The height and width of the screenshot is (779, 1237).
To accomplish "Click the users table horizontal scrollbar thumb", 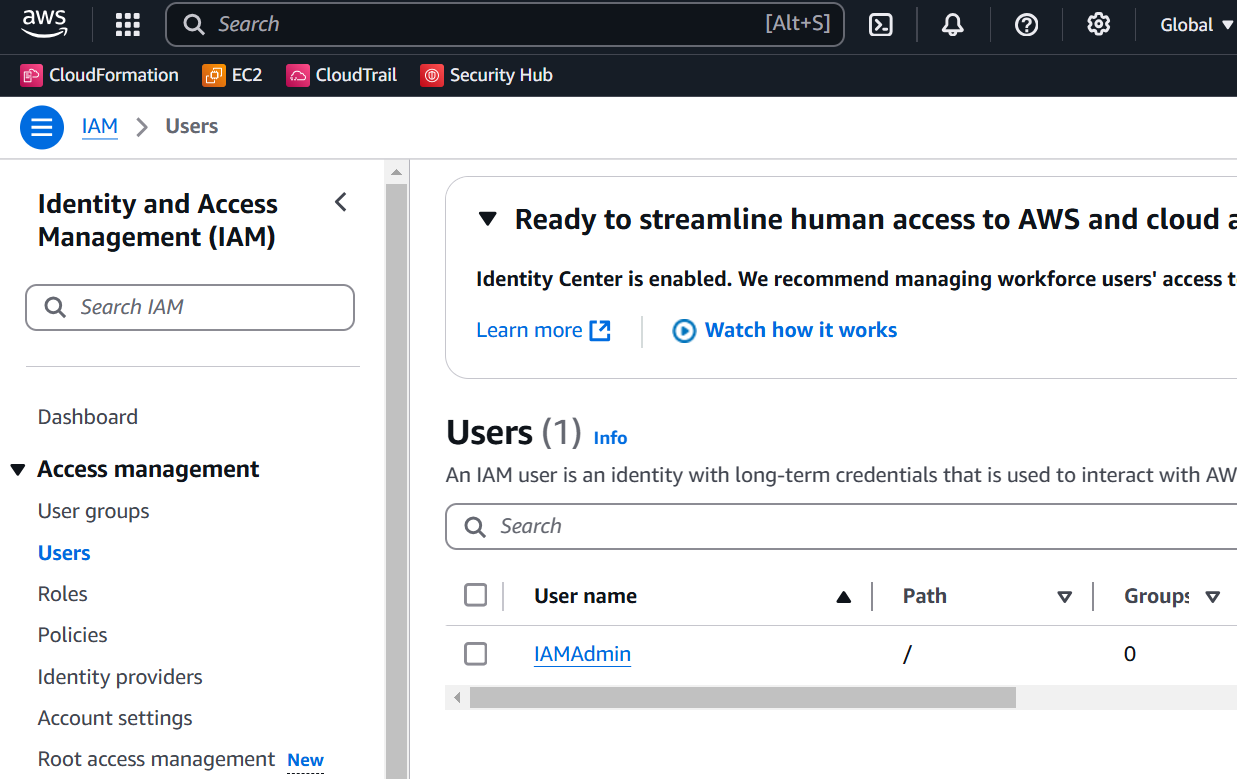I will point(743,697).
